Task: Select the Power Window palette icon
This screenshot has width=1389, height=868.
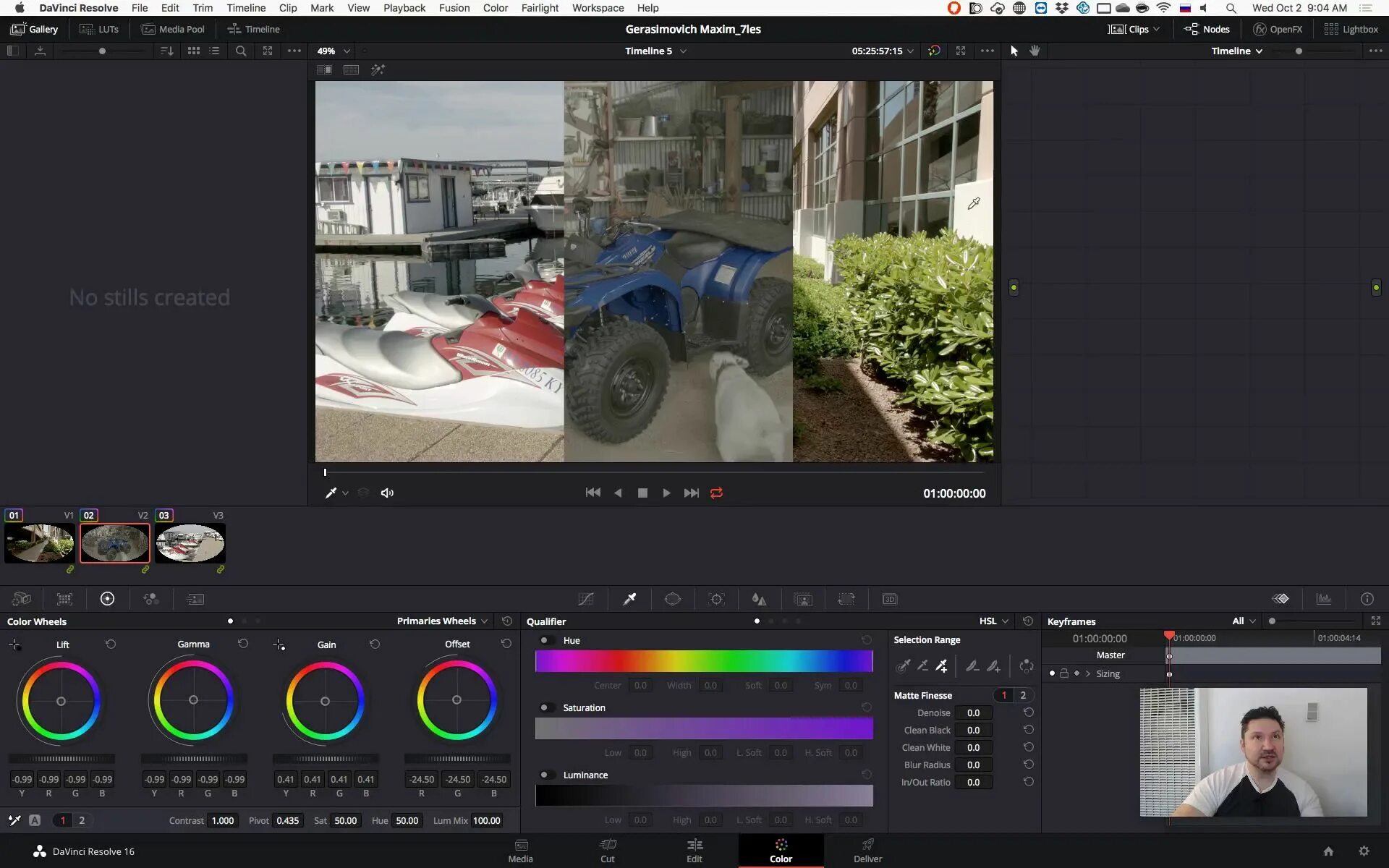Action: tap(673, 599)
